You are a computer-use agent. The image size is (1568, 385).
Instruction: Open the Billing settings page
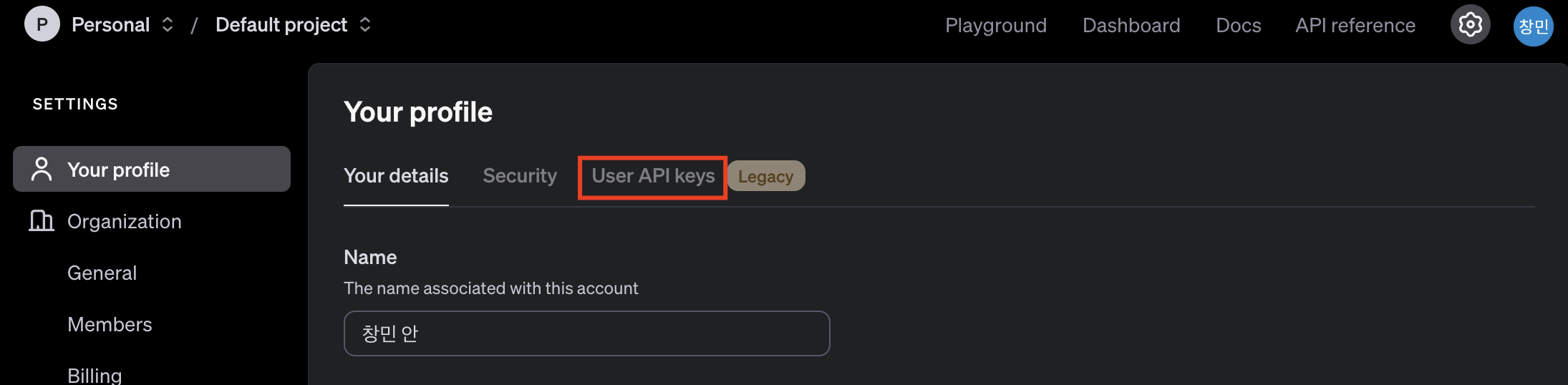pos(95,375)
